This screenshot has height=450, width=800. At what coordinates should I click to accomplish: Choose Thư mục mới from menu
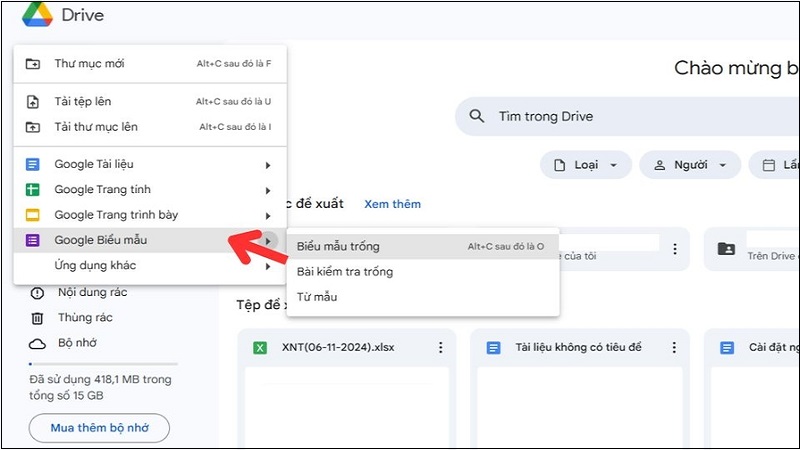click(150, 64)
